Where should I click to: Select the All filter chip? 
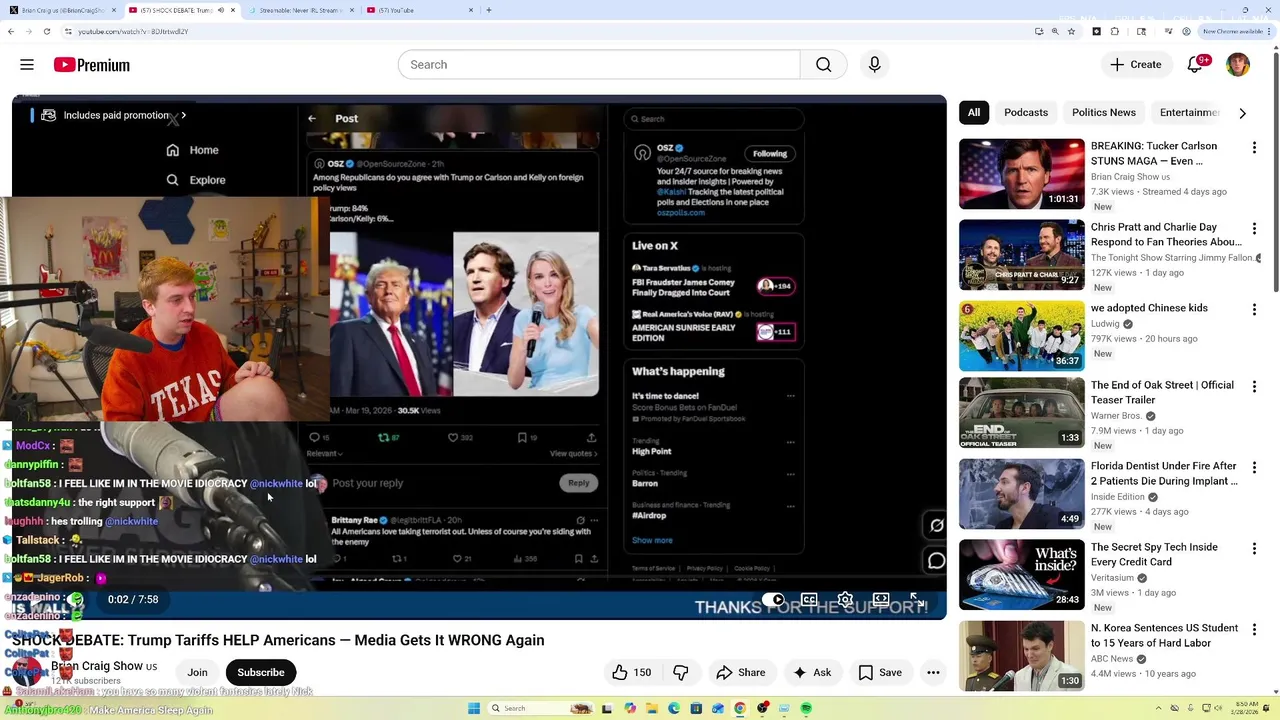coord(974,113)
